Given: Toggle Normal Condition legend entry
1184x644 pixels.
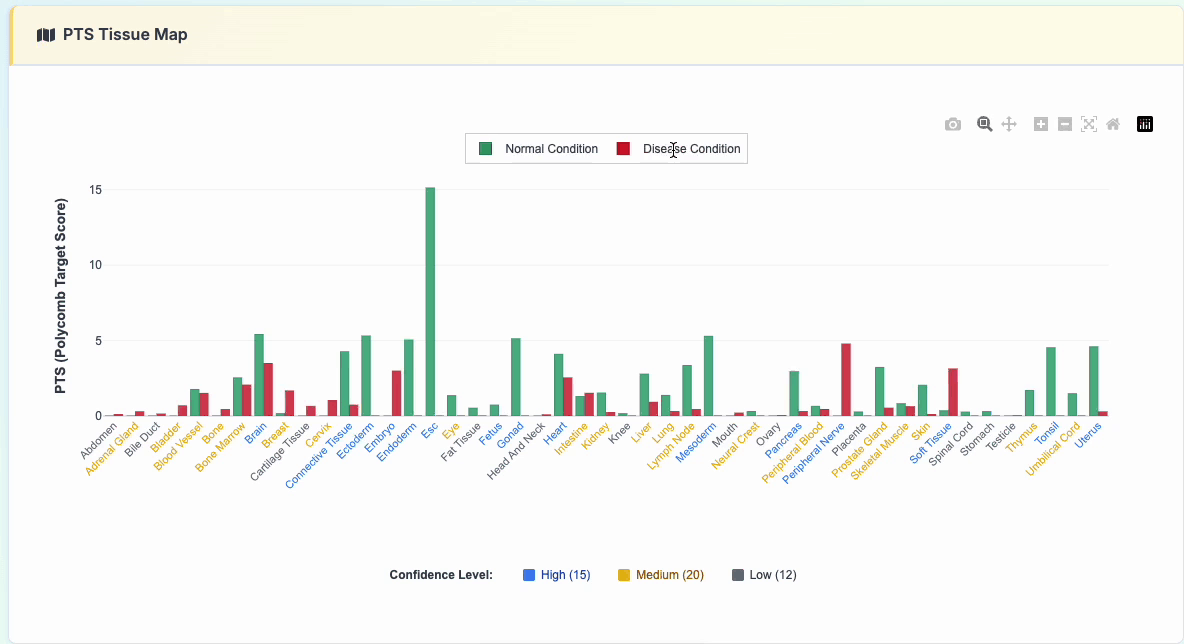Looking at the screenshot, I should click(550, 149).
